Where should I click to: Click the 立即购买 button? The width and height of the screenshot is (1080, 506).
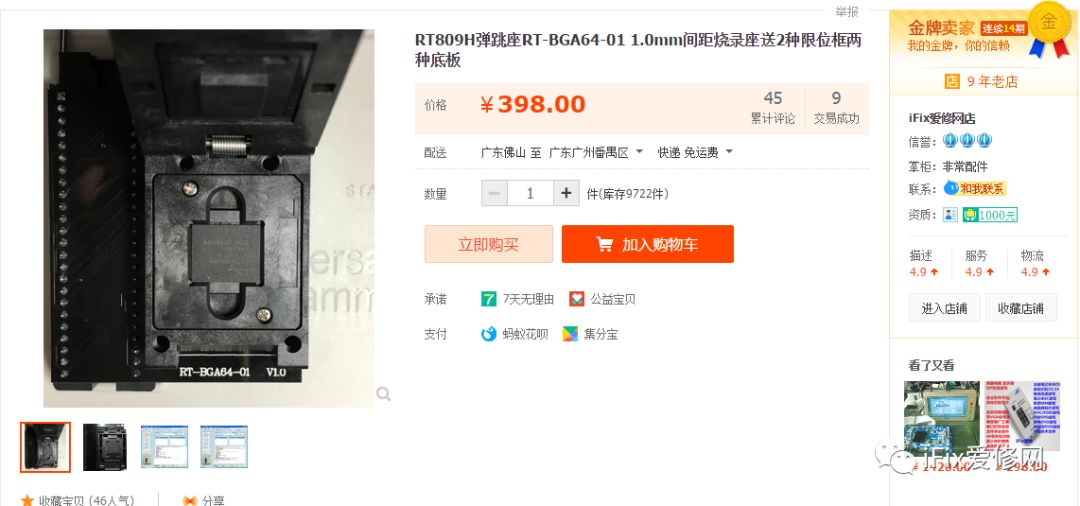coord(488,244)
